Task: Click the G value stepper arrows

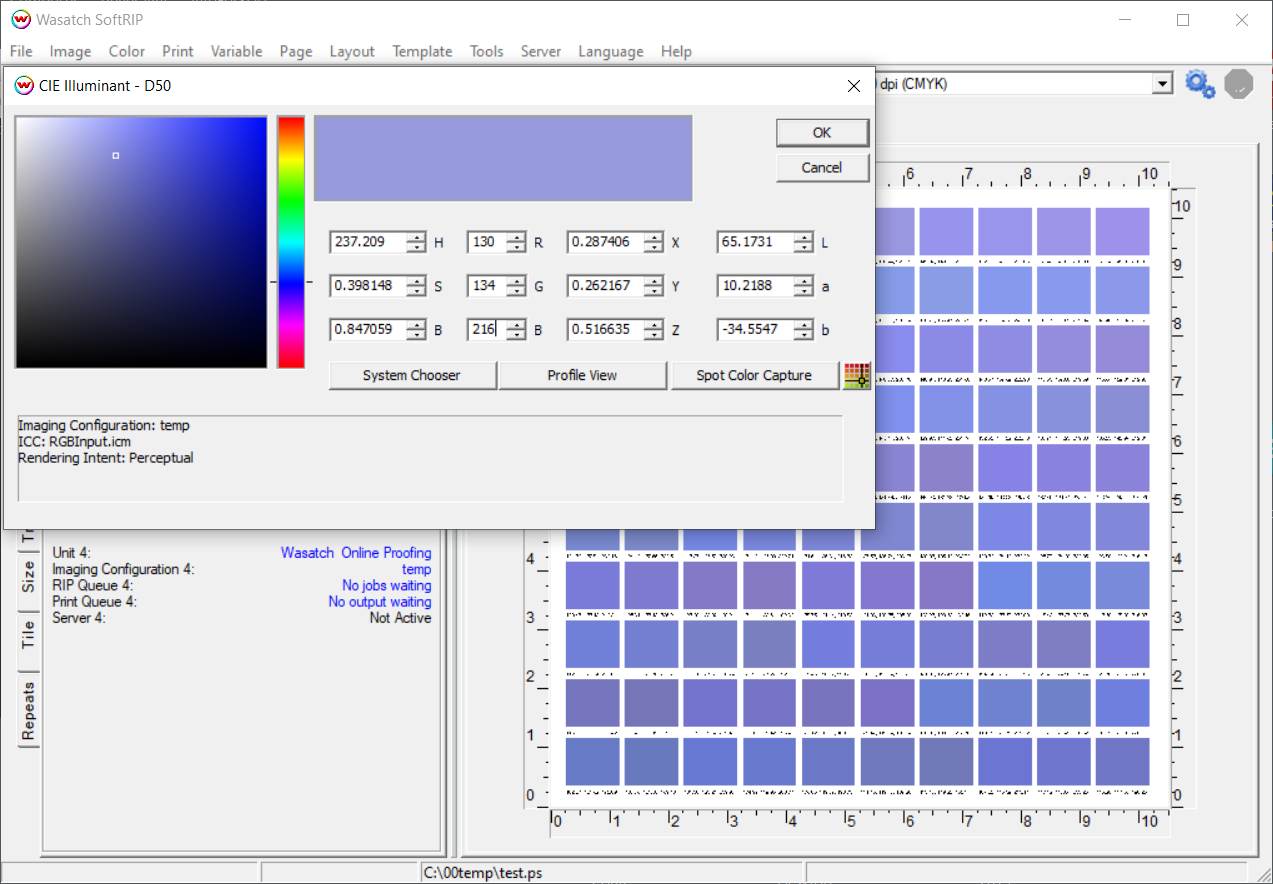Action: [x=516, y=286]
